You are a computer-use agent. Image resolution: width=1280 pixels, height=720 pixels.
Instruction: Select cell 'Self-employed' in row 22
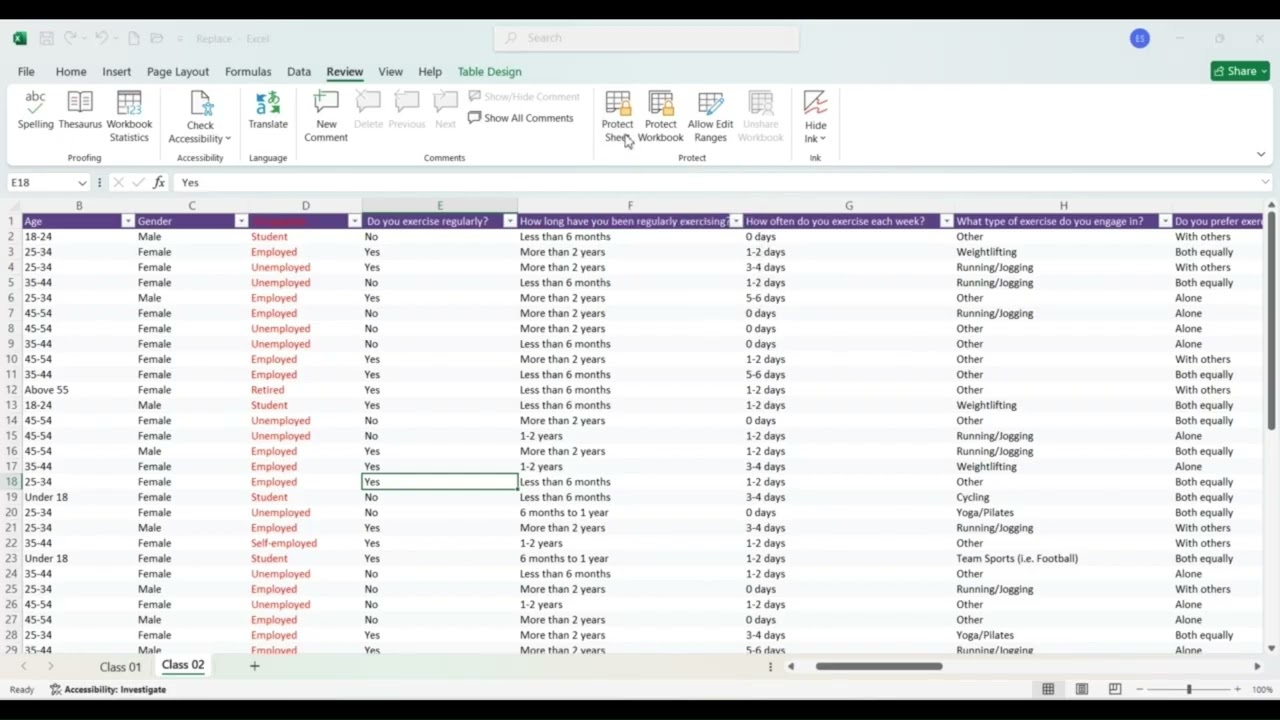pyautogui.click(x=306, y=543)
